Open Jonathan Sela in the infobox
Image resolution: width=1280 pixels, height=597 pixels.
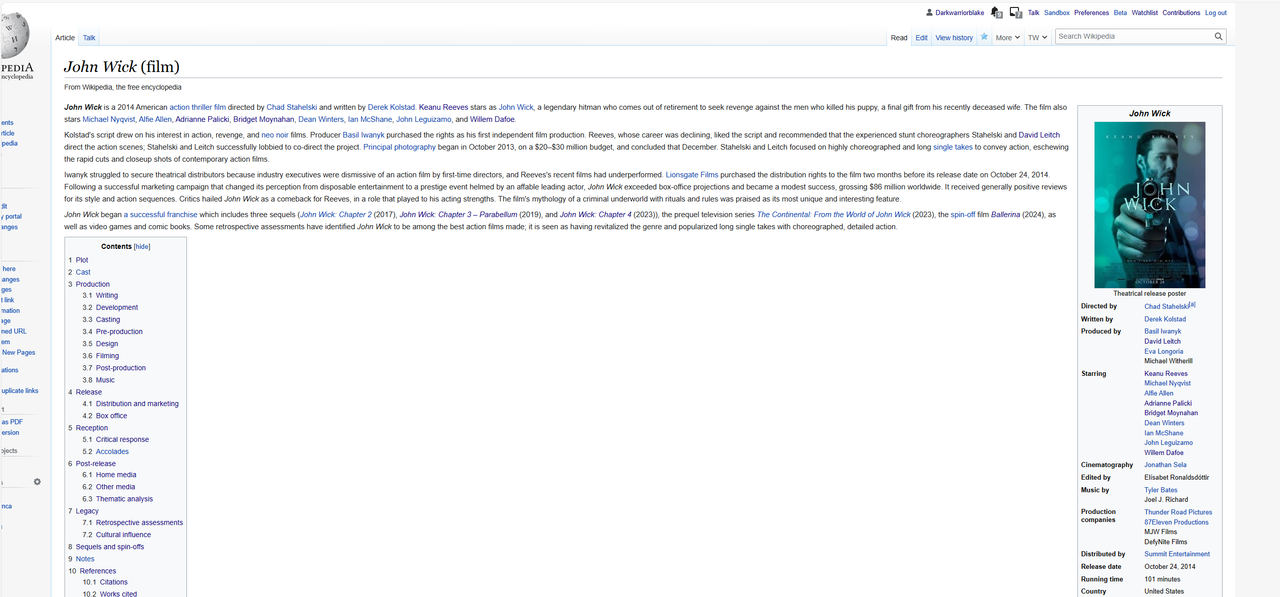coord(1165,465)
